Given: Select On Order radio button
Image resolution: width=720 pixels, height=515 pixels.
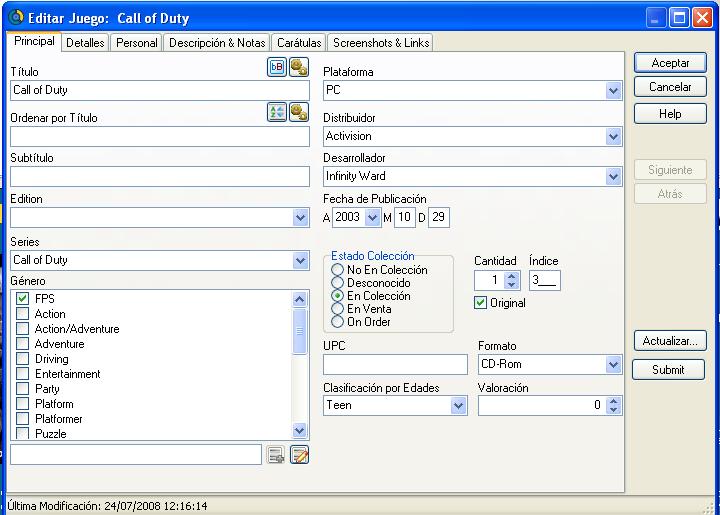Looking at the screenshot, I should [337, 322].
